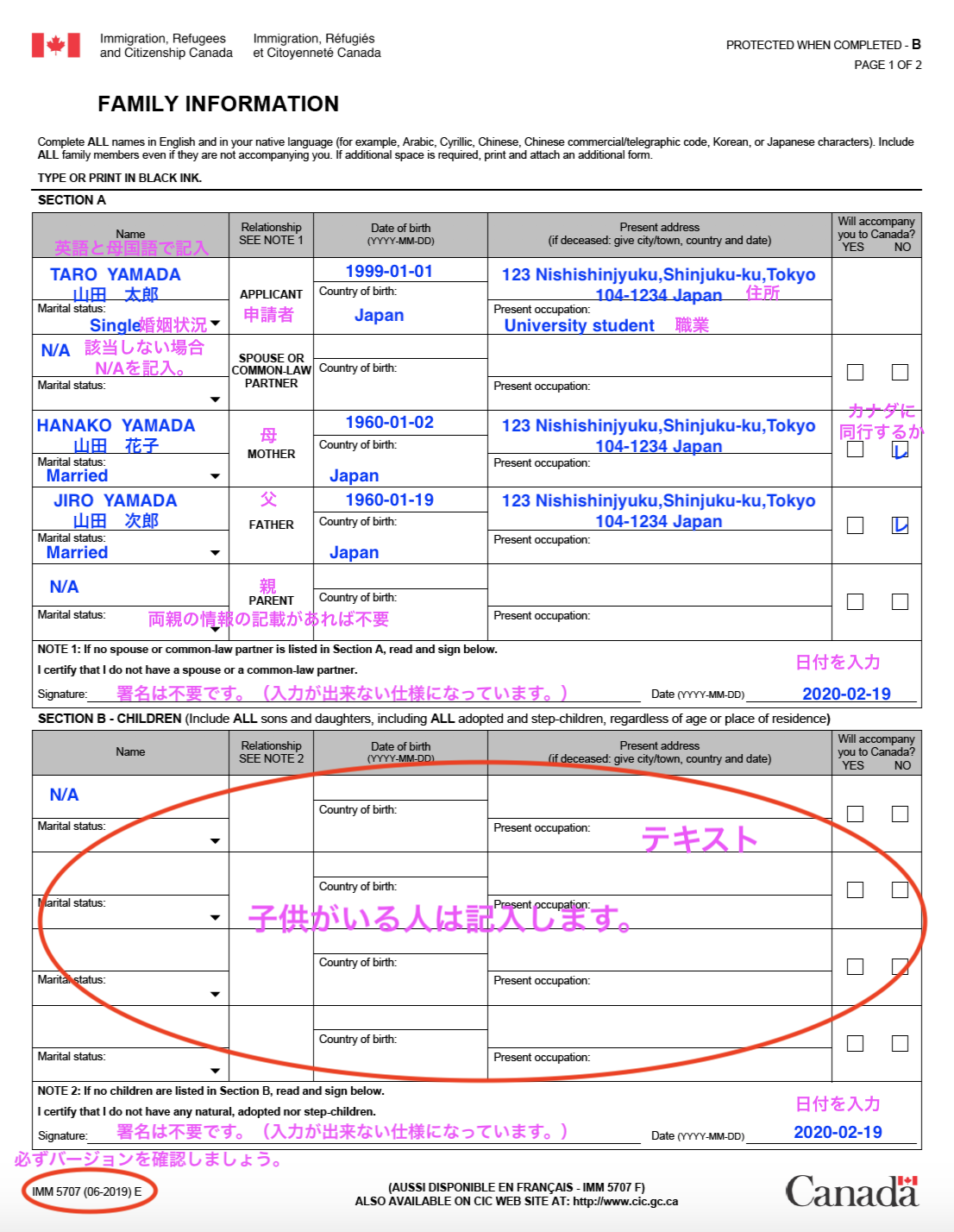Expand the mother's marital status dropdown arrow

click(x=215, y=476)
